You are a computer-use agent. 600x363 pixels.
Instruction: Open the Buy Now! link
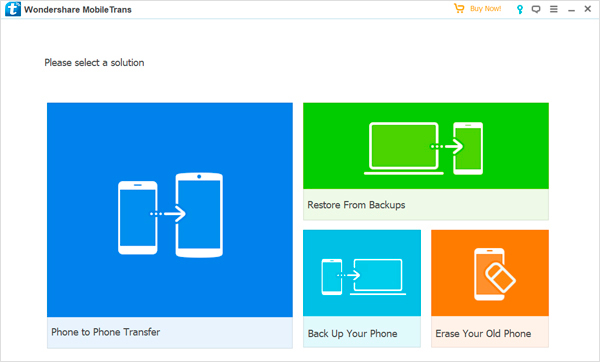(x=486, y=8)
